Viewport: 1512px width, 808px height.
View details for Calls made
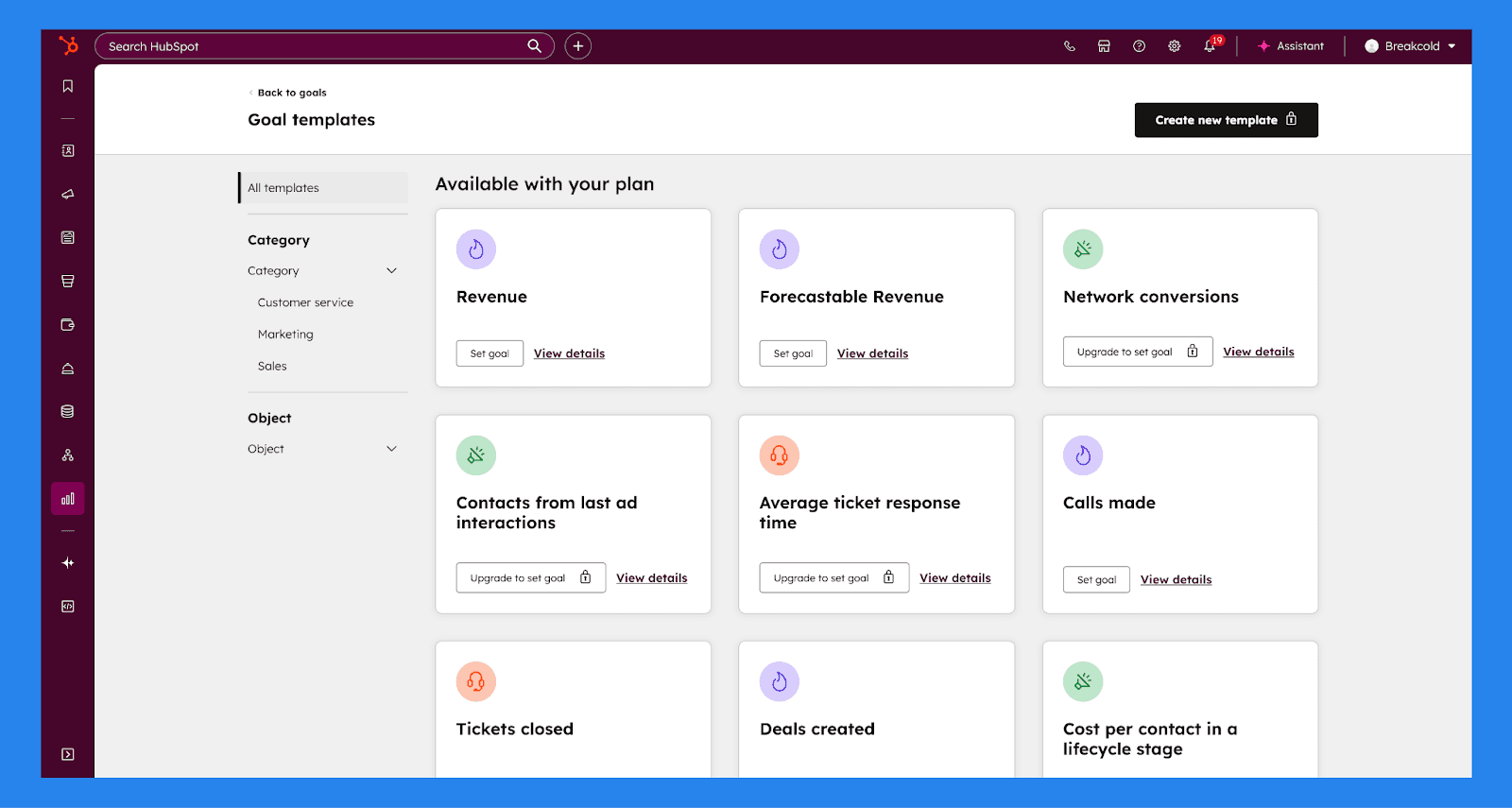click(1176, 579)
